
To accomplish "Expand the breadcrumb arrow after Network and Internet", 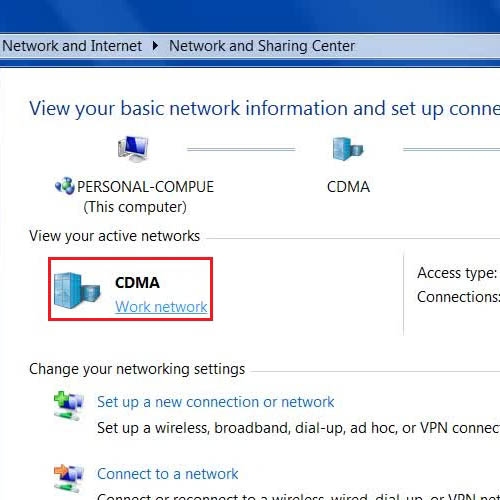I will 155,46.
